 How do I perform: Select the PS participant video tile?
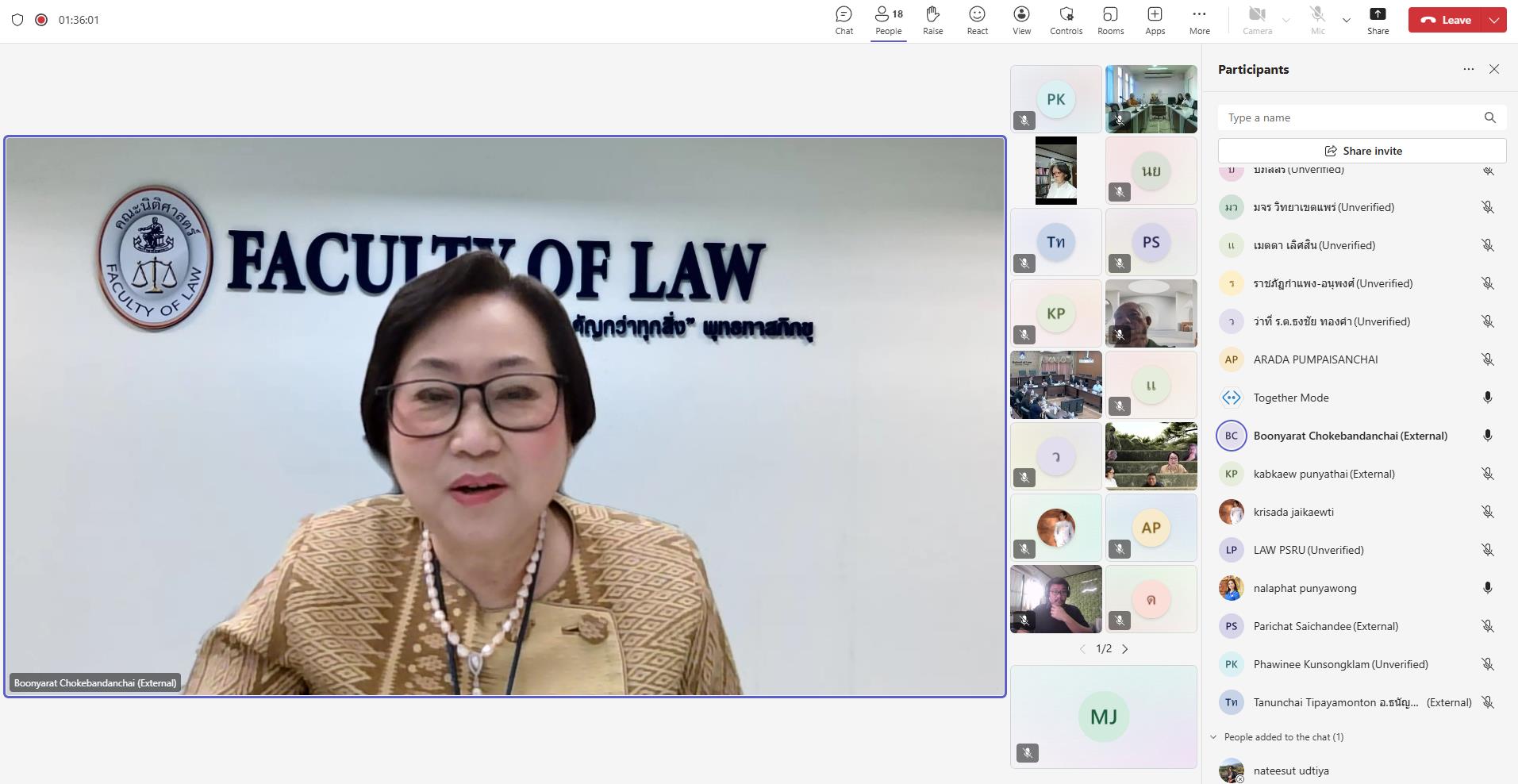point(1151,242)
